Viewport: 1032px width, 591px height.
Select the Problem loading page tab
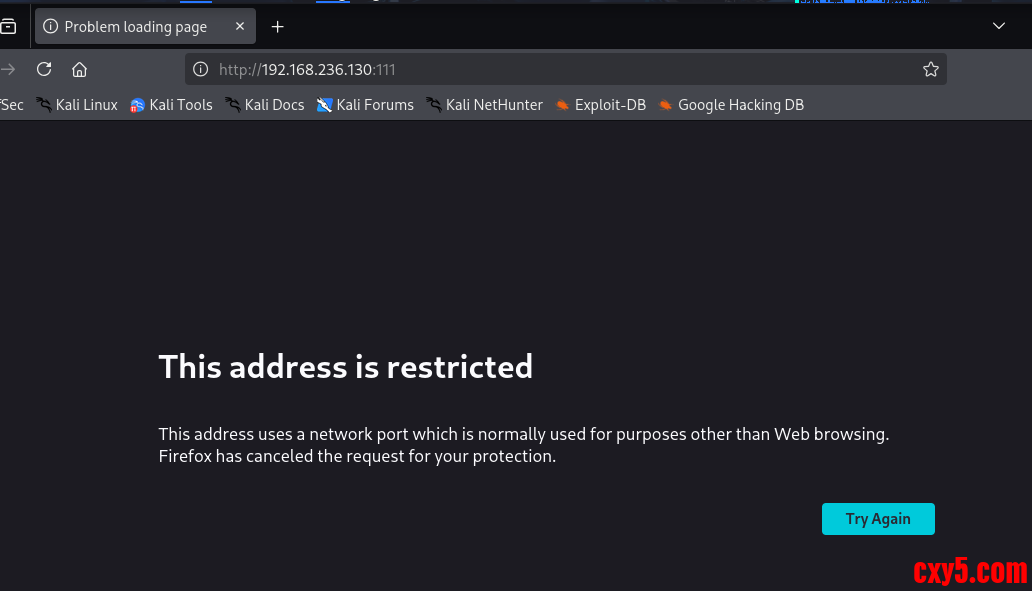(135, 27)
